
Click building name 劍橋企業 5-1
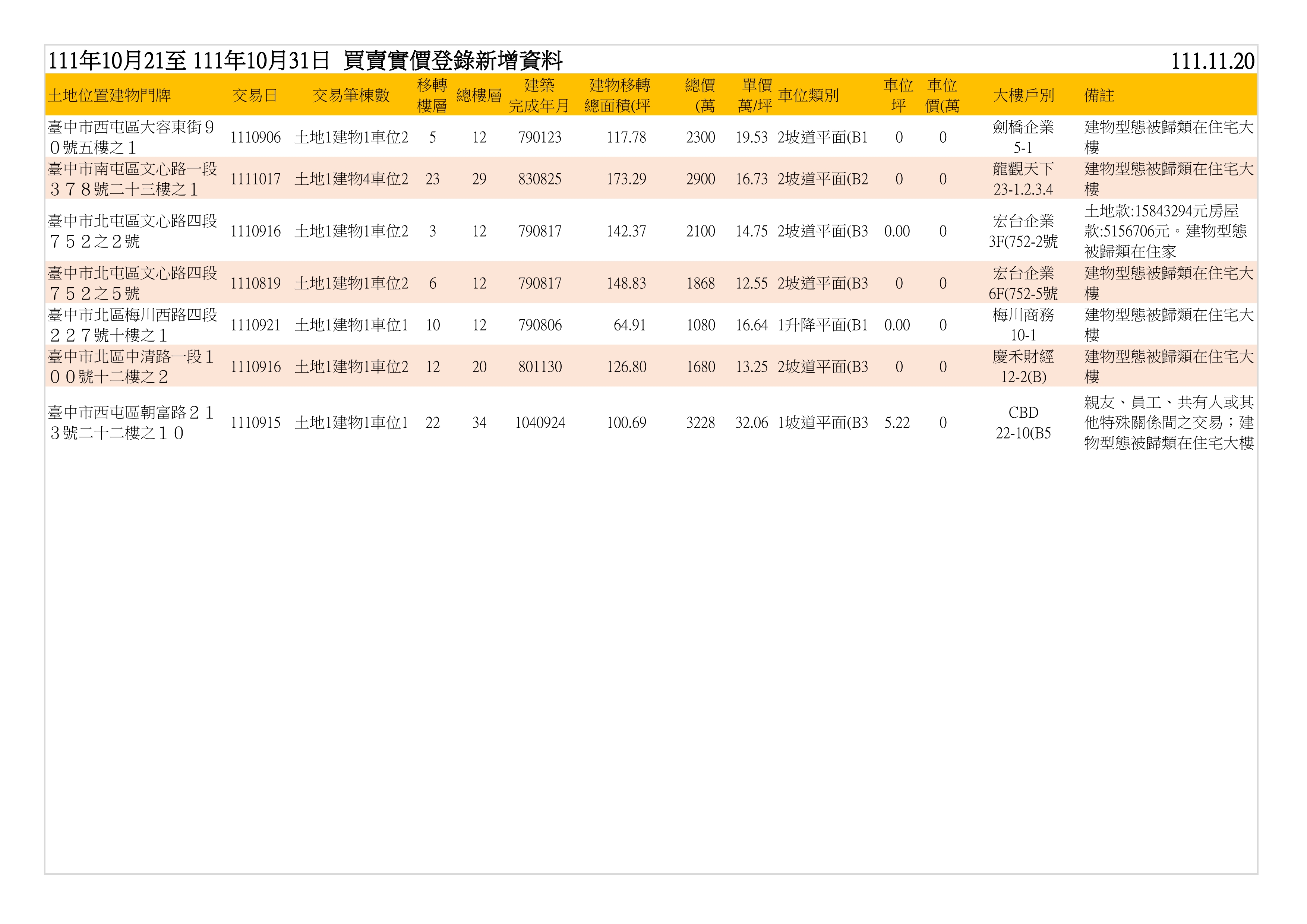pos(1023,137)
